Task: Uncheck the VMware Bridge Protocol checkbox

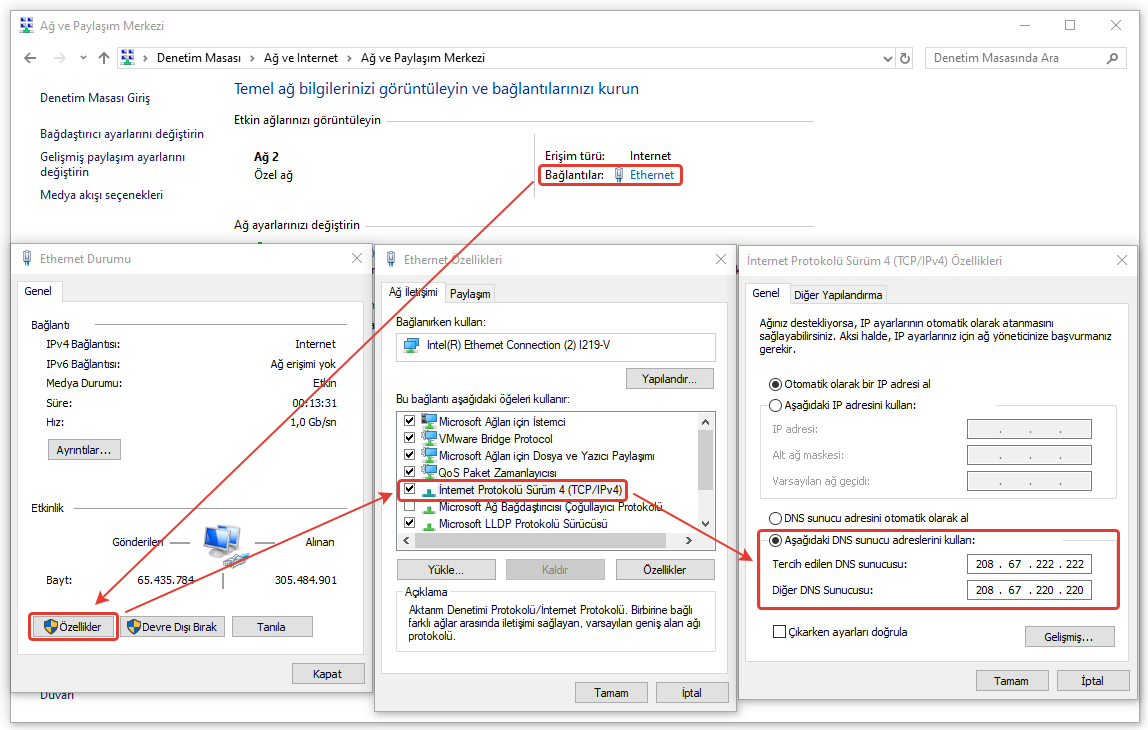Action: point(409,438)
